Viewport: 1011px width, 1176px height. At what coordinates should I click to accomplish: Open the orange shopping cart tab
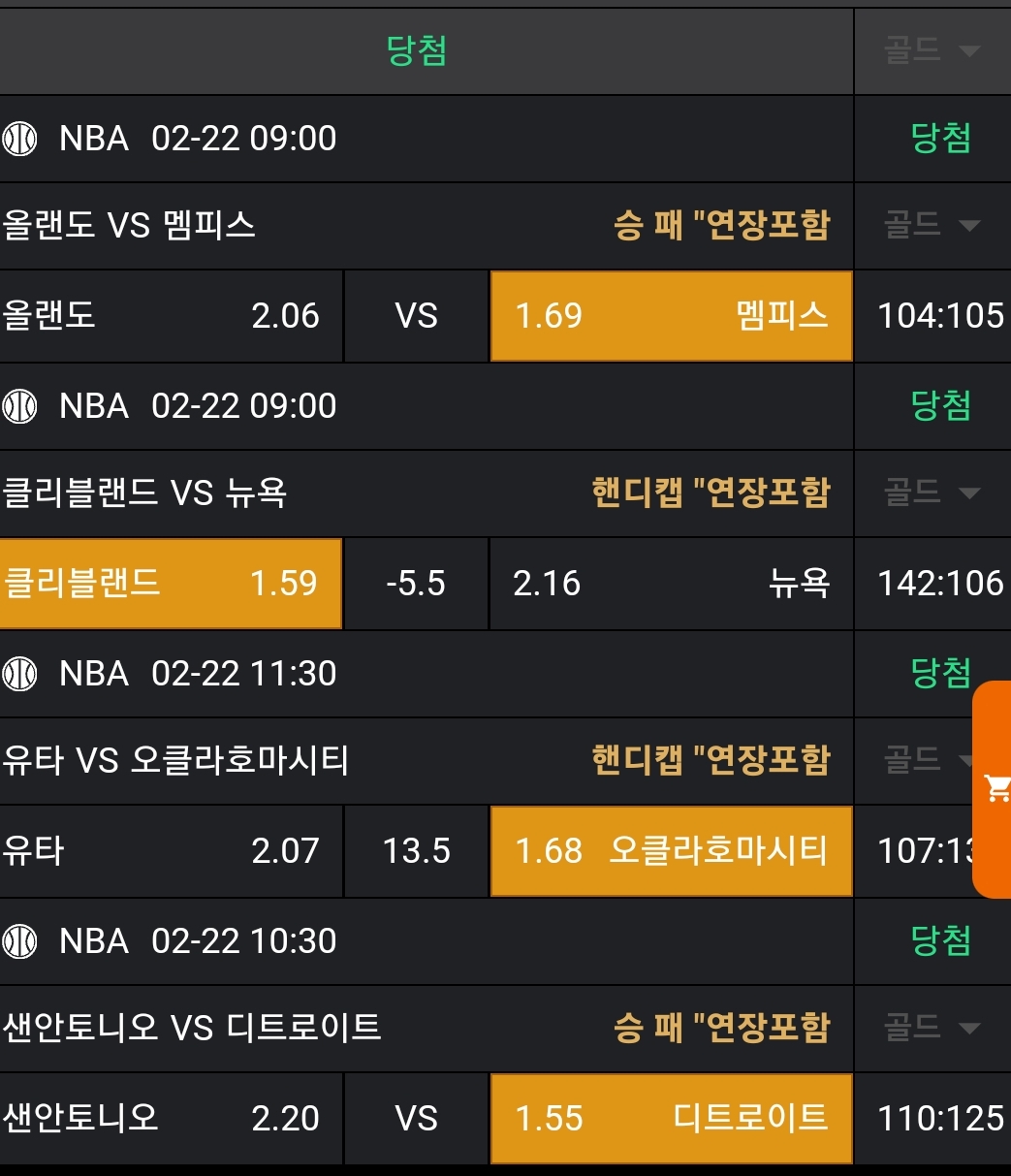coord(995,788)
